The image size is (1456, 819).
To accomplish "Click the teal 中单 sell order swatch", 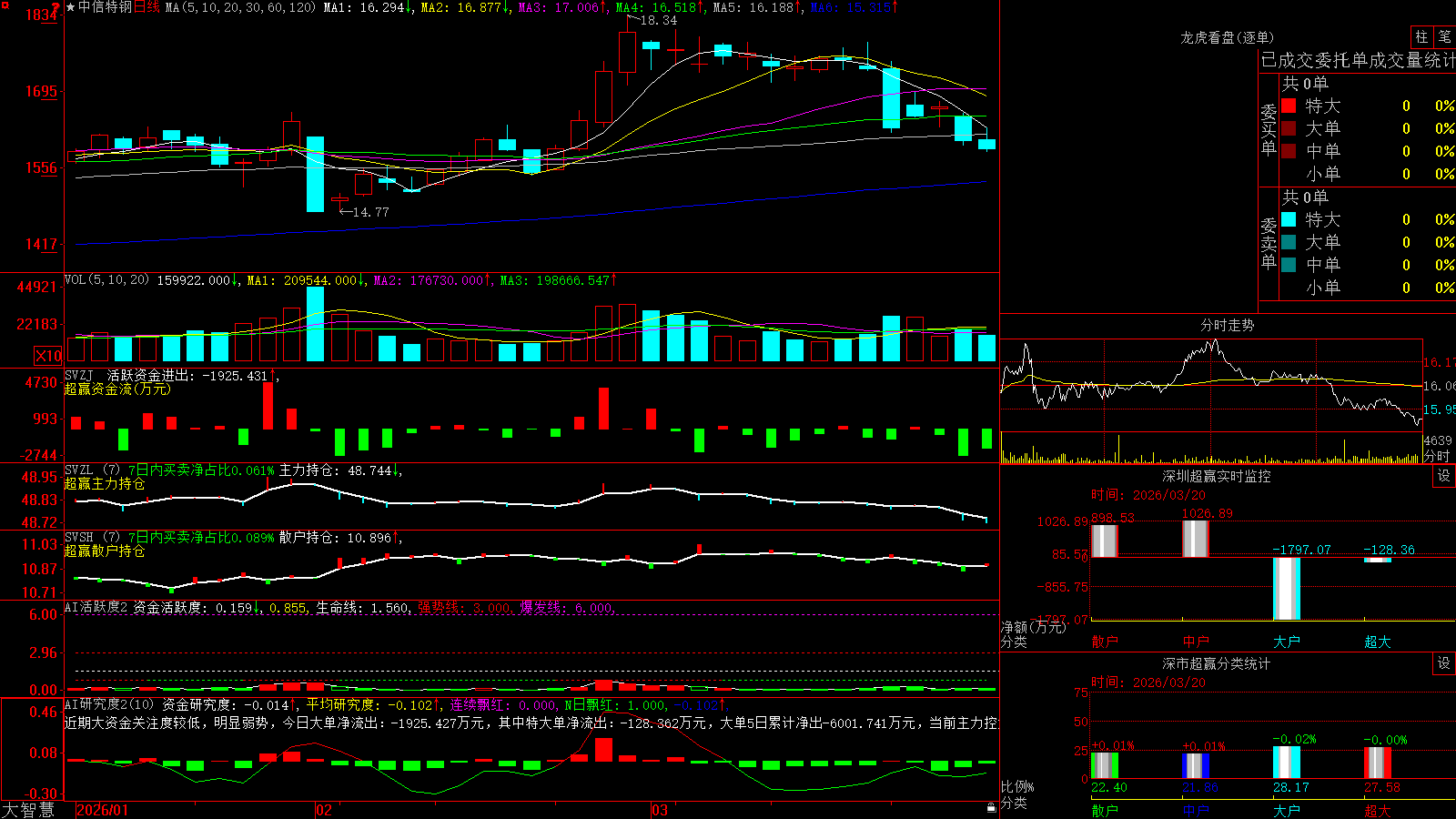I will pyautogui.click(x=1289, y=264).
